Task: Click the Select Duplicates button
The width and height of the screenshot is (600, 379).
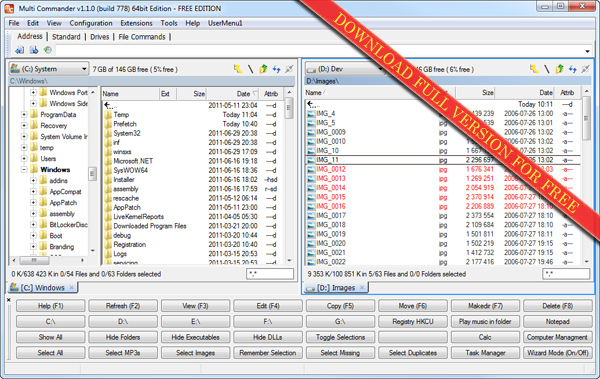Action: coord(412,353)
